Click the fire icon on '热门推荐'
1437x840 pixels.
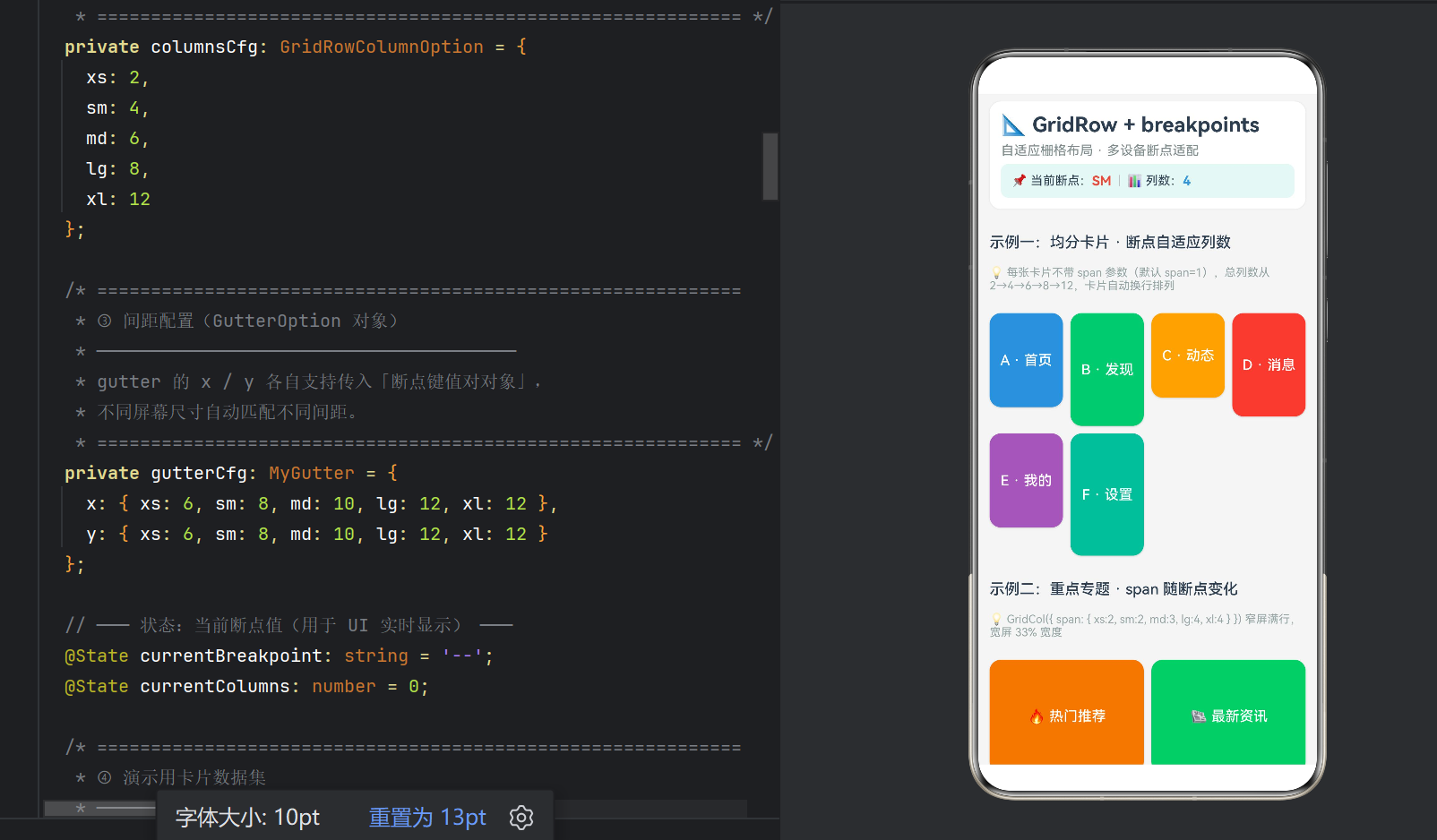[1037, 716]
